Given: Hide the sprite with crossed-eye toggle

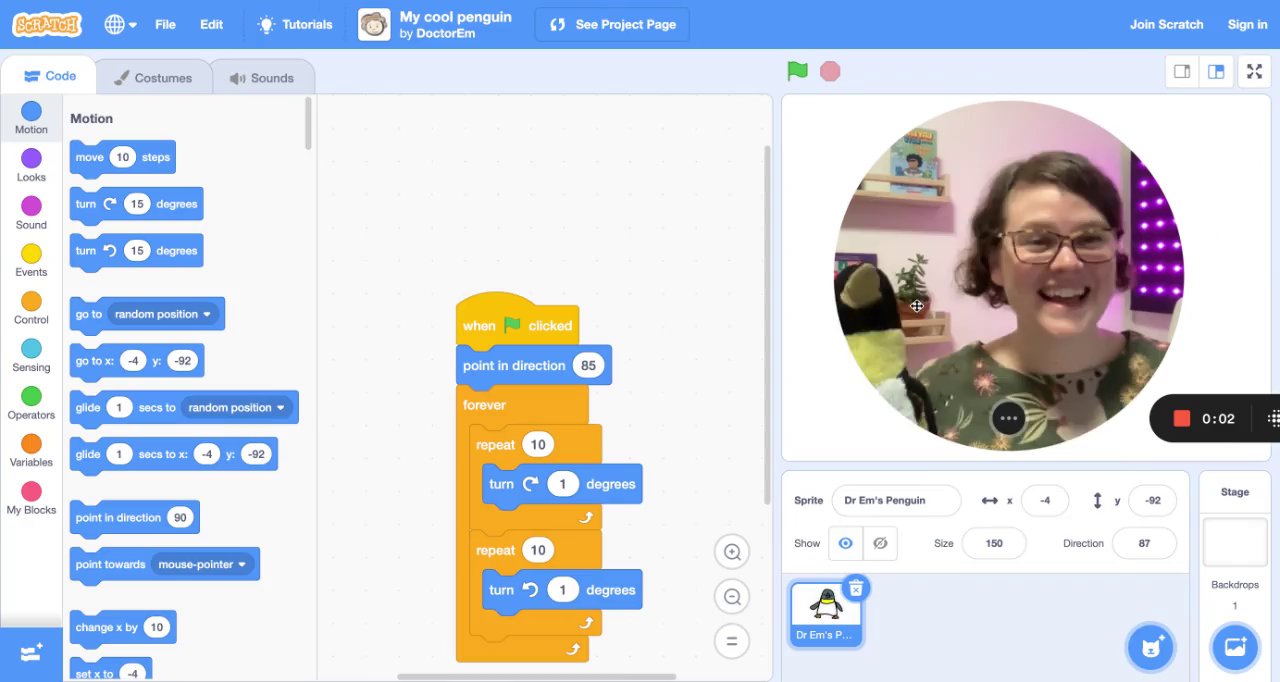Looking at the screenshot, I should tap(880, 543).
